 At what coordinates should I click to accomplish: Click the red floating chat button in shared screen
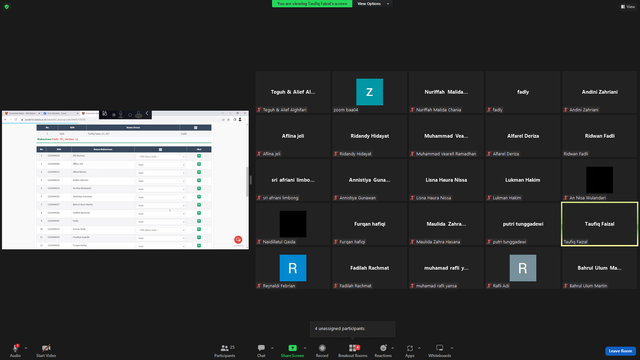(x=238, y=240)
